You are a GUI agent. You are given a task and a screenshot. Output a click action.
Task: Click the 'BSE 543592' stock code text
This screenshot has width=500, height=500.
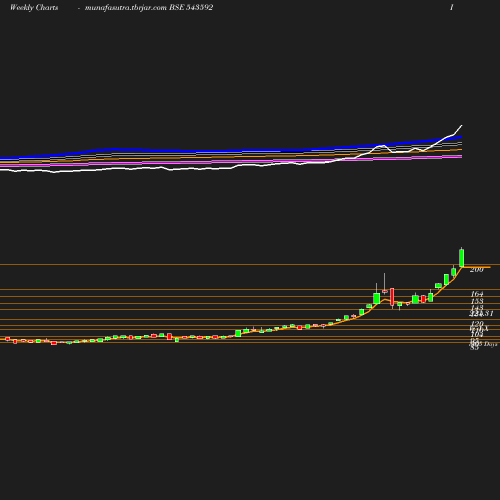(191, 7)
